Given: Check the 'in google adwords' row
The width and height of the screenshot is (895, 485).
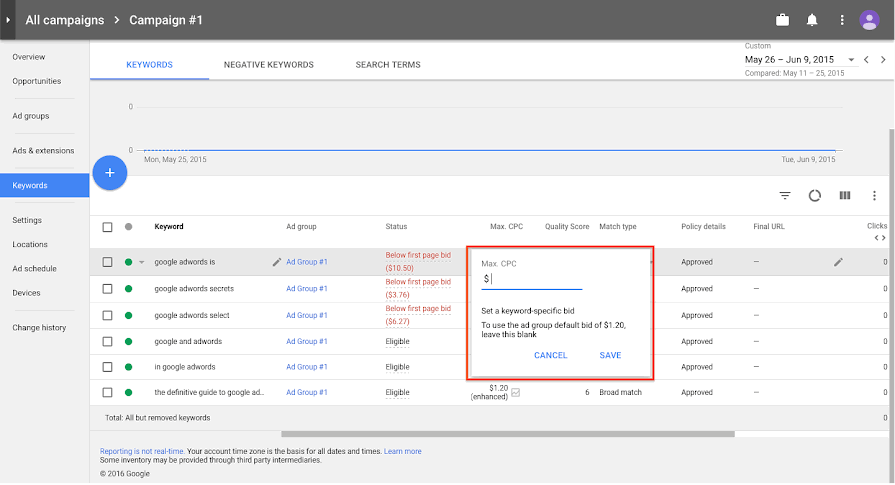Looking at the screenshot, I should (x=107, y=367).
